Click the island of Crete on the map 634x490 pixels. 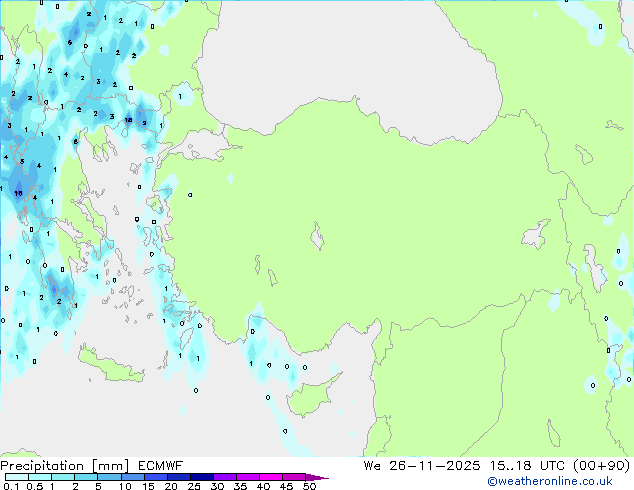point(110,366)
